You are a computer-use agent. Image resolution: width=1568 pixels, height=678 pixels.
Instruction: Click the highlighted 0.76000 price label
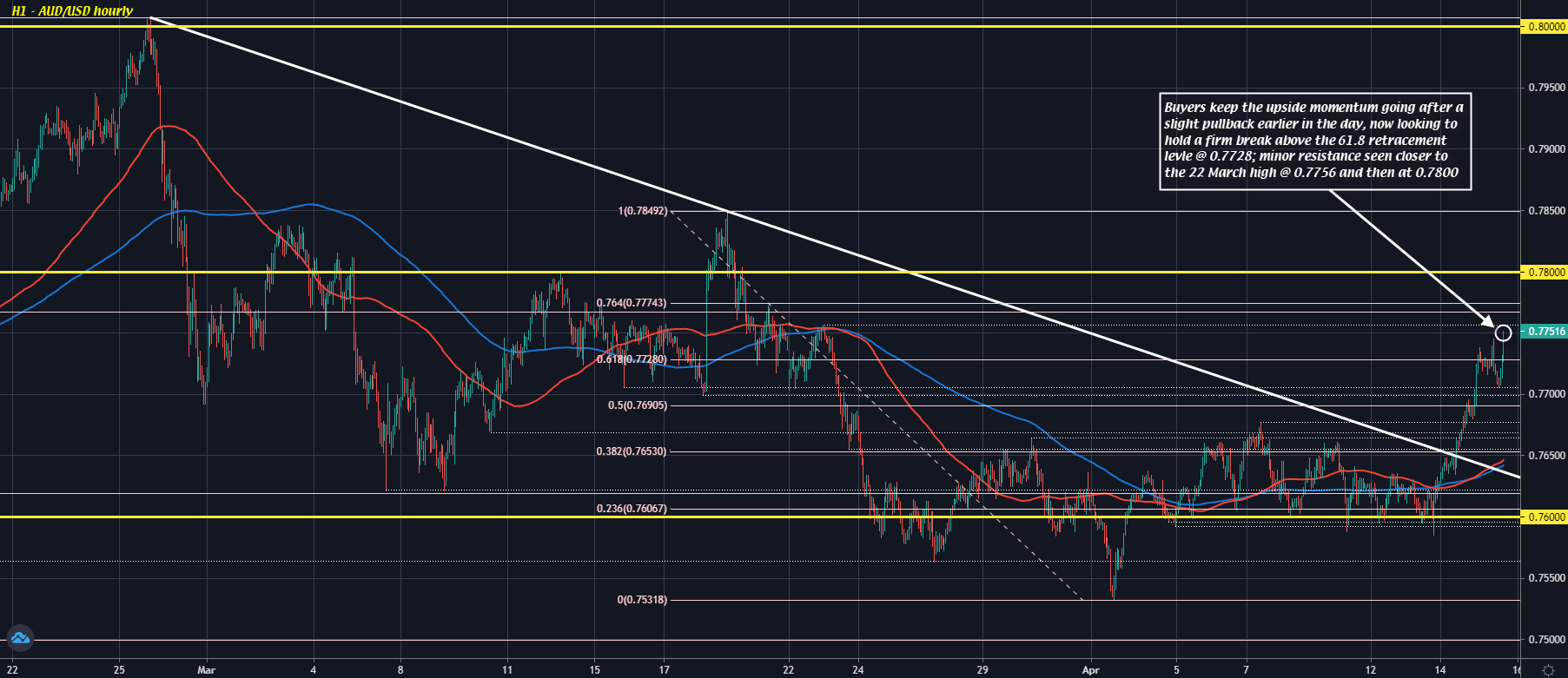coord(1545,517)
